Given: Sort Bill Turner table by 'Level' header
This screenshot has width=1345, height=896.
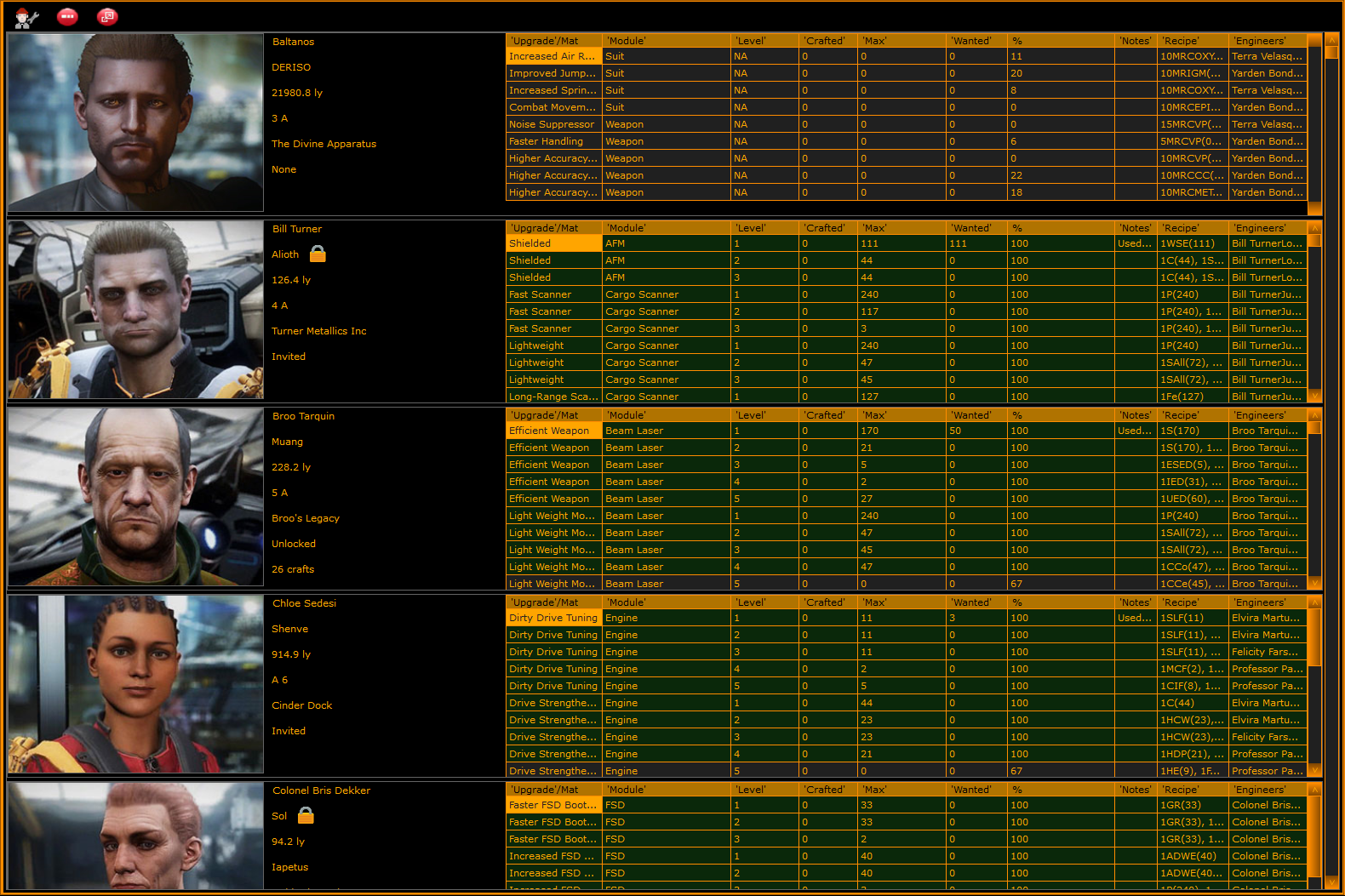Looking at the screenshot, I should [x=766, y=228].
